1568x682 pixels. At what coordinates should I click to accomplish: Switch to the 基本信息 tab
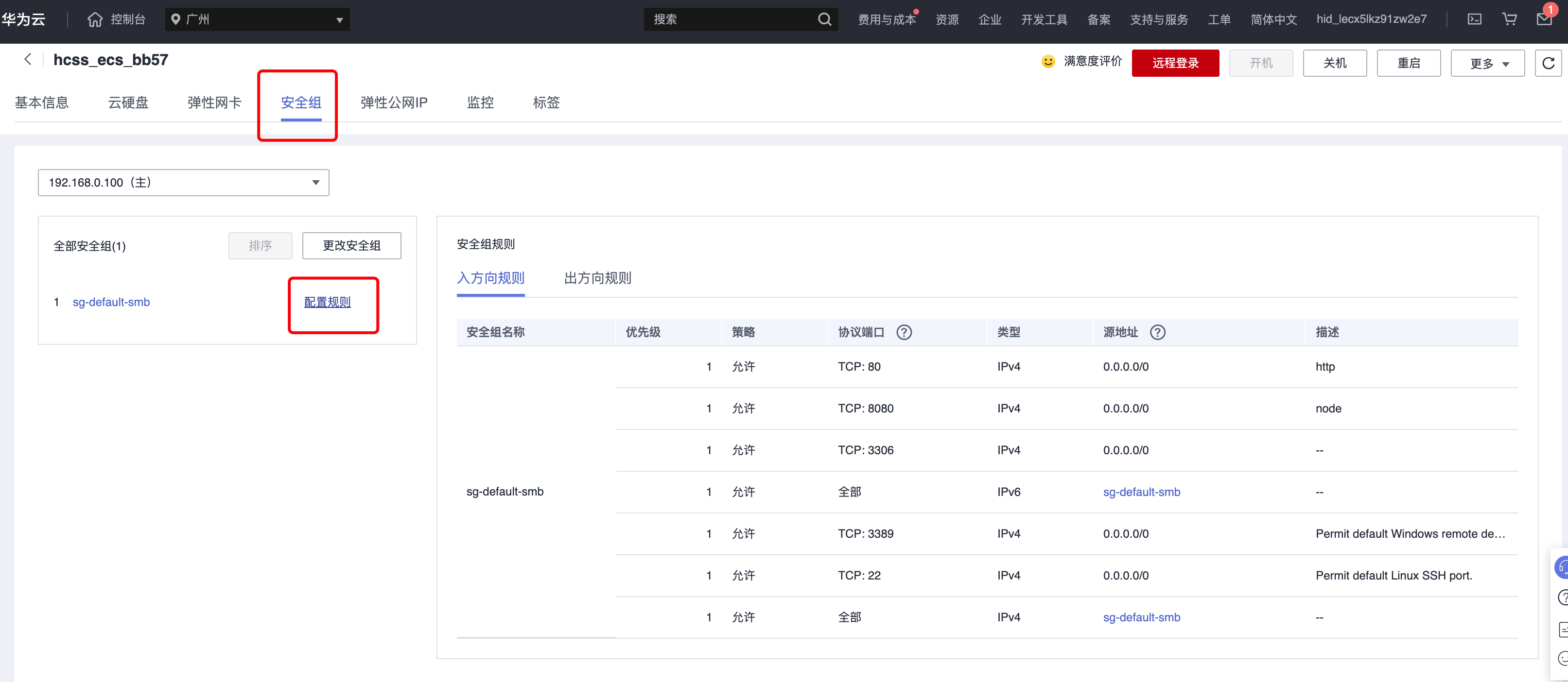[x=41, y=103]
